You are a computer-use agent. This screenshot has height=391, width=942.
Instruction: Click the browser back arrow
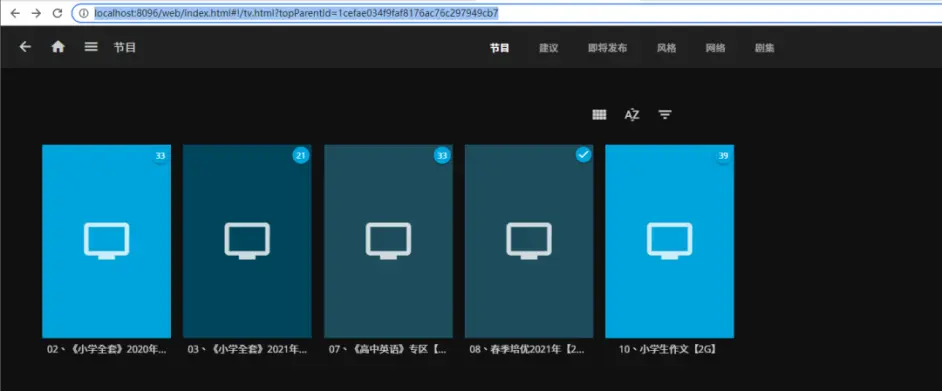pos(15,13)
